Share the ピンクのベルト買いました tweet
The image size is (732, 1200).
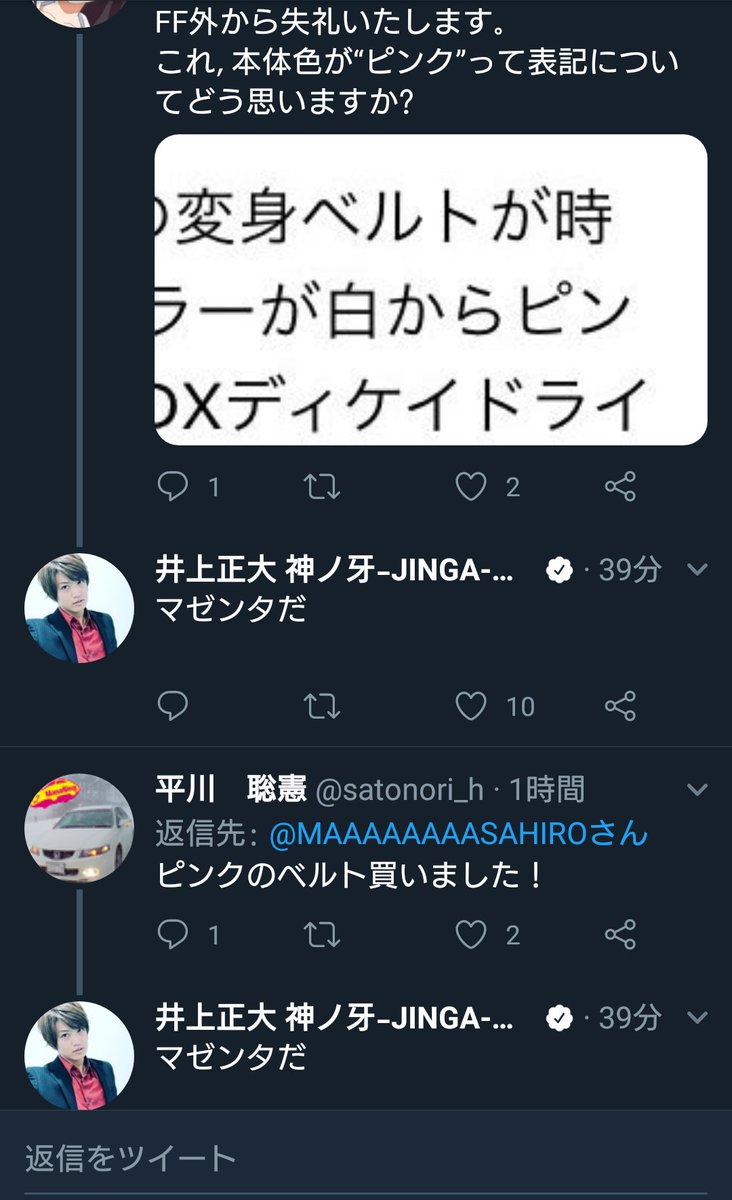621,934
